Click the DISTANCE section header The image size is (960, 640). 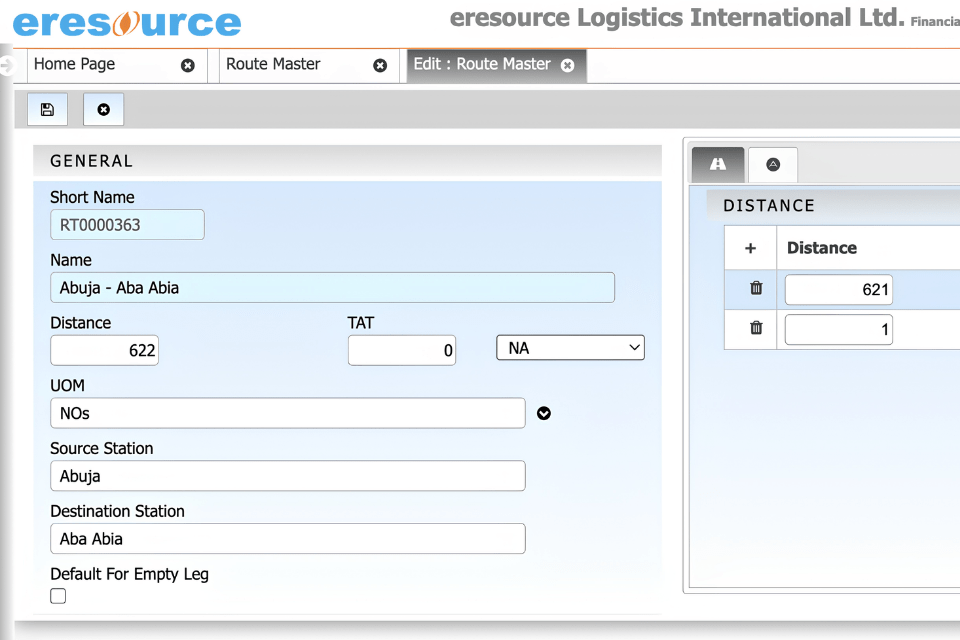click(x=769, y=206)
